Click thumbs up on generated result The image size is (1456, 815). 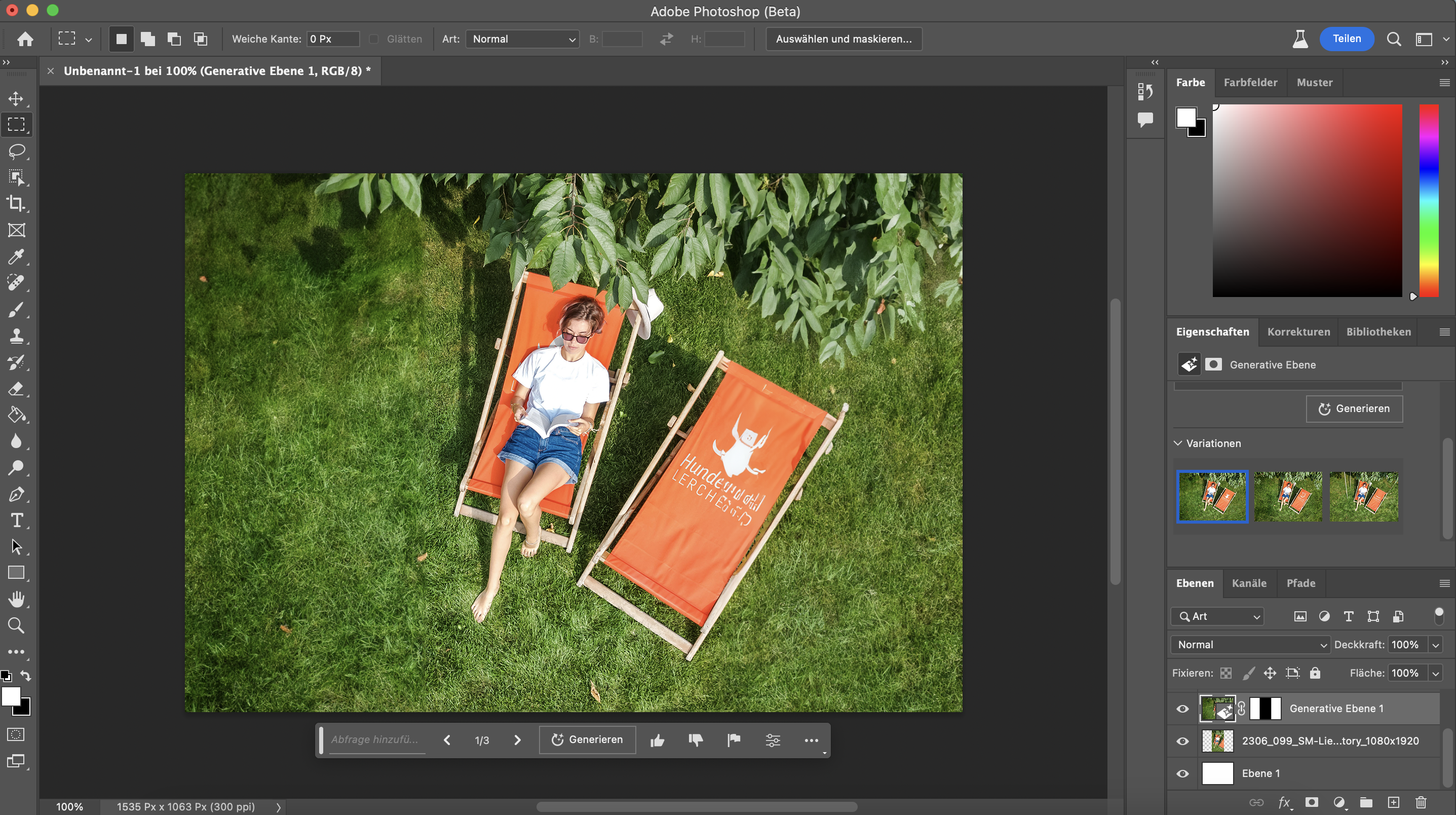657,740
